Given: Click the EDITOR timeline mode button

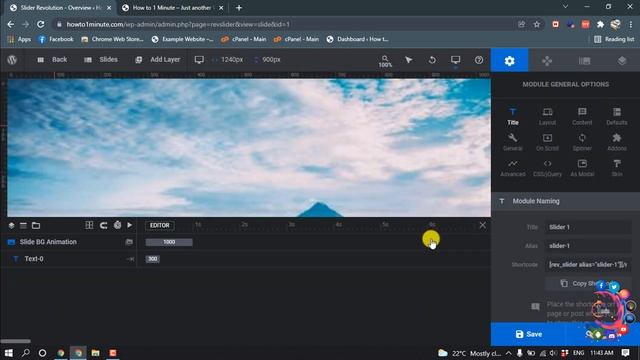Looking at the screenshot, I should pyautogui.click(x=160, y=225).
